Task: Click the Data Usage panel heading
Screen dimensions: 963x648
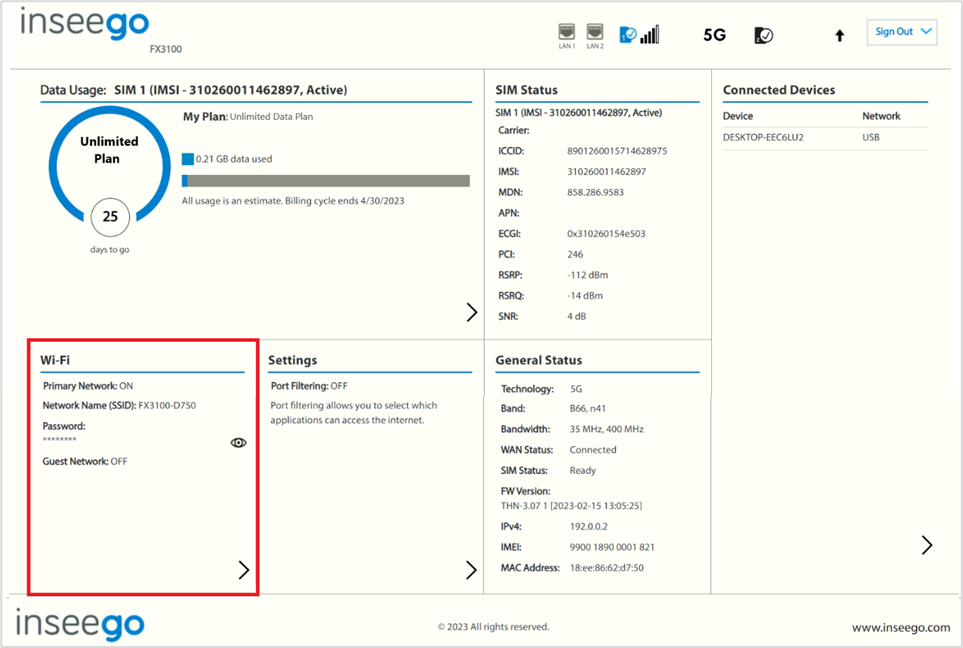Action: 193,90
